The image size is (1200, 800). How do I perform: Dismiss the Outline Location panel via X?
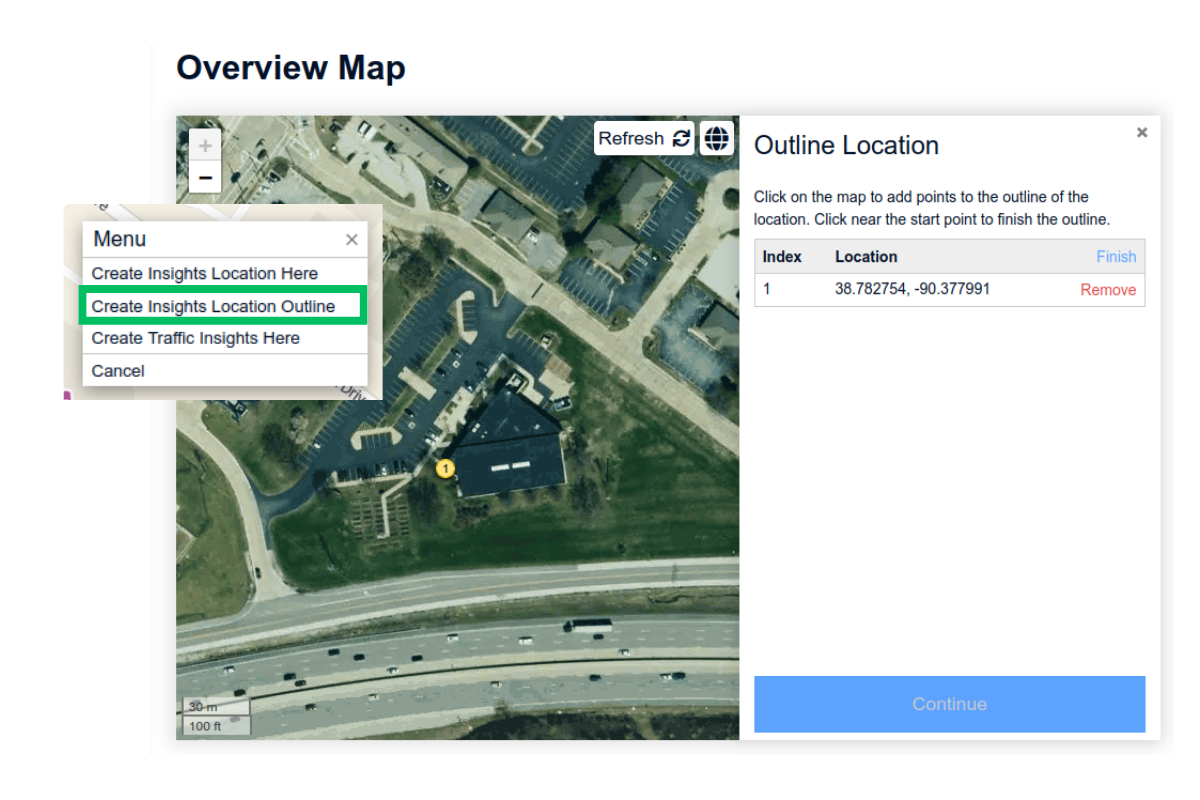tap(1141, 131)
